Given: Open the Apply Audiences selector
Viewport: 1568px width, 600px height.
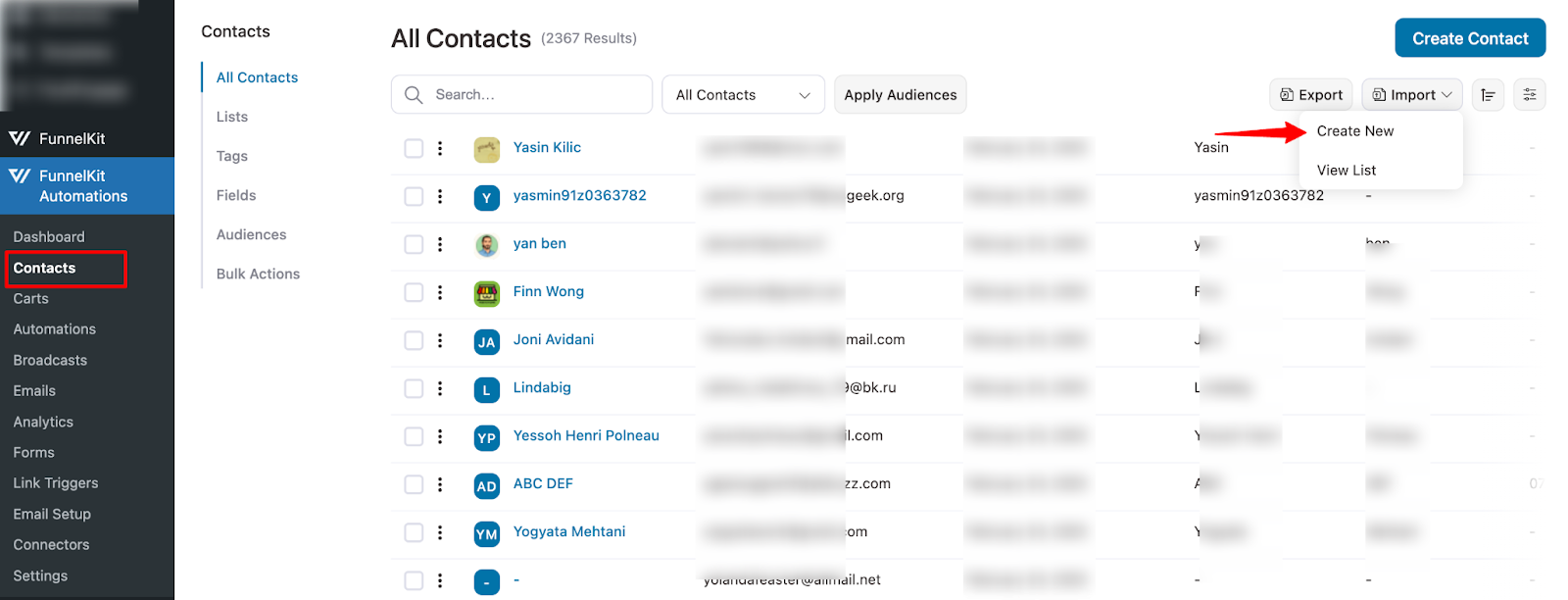Looking at the screenshot, I should (x=899, y=94).
